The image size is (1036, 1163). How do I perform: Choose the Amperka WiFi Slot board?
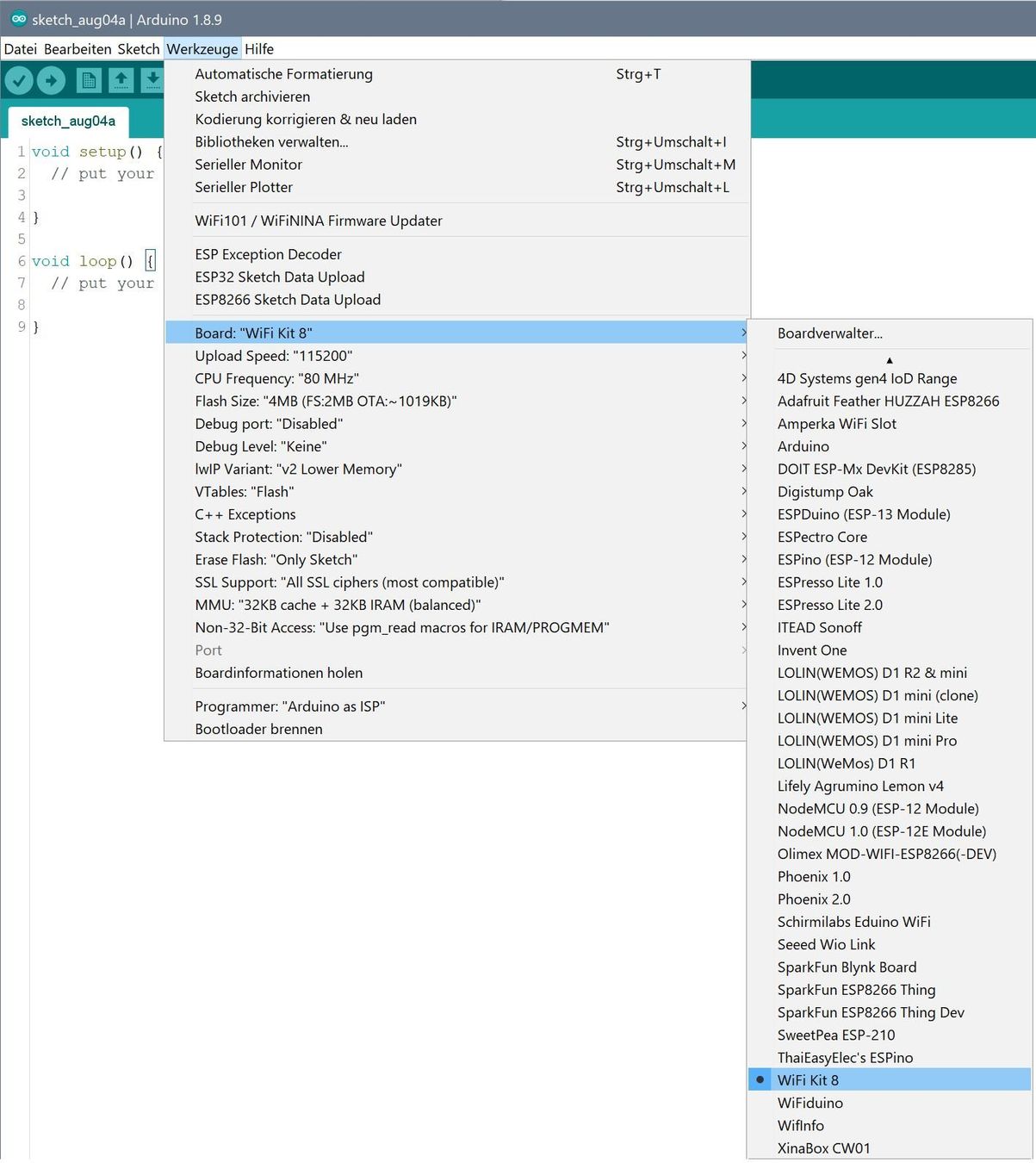tap(889, 424)
